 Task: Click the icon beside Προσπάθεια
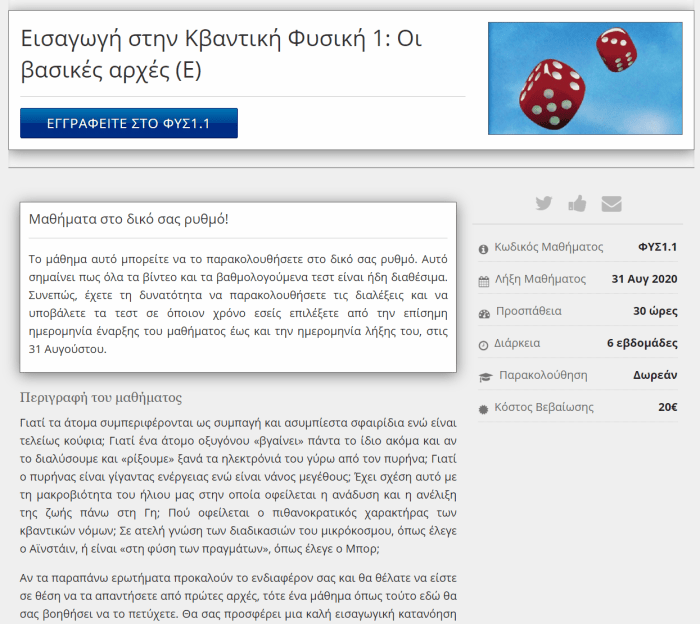pyautogui.click(x=484, y=312)
